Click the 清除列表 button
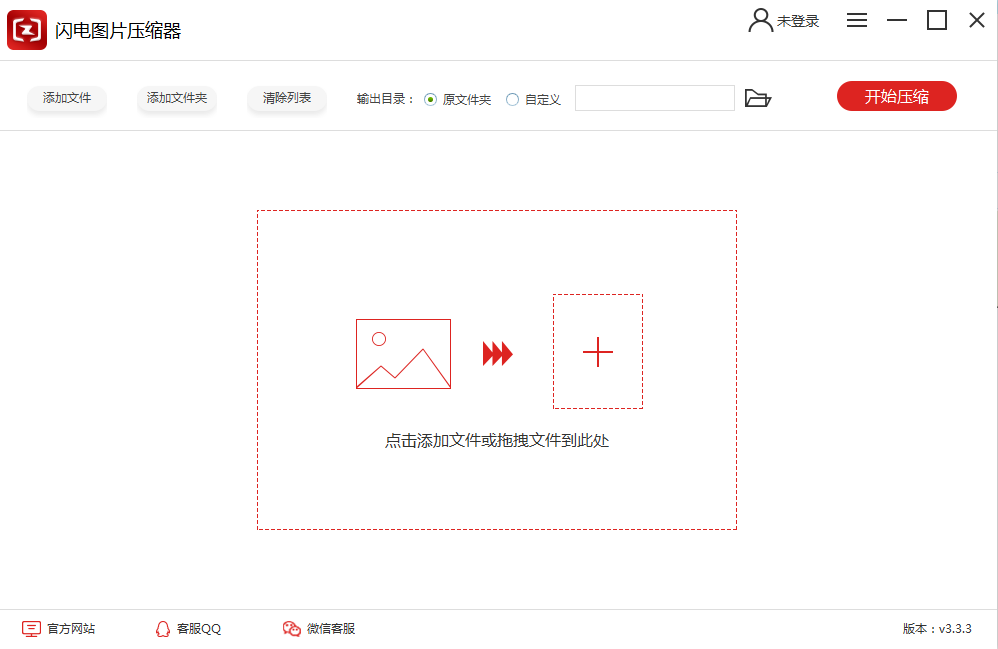The image size is (998, 649). click(287, 98)
